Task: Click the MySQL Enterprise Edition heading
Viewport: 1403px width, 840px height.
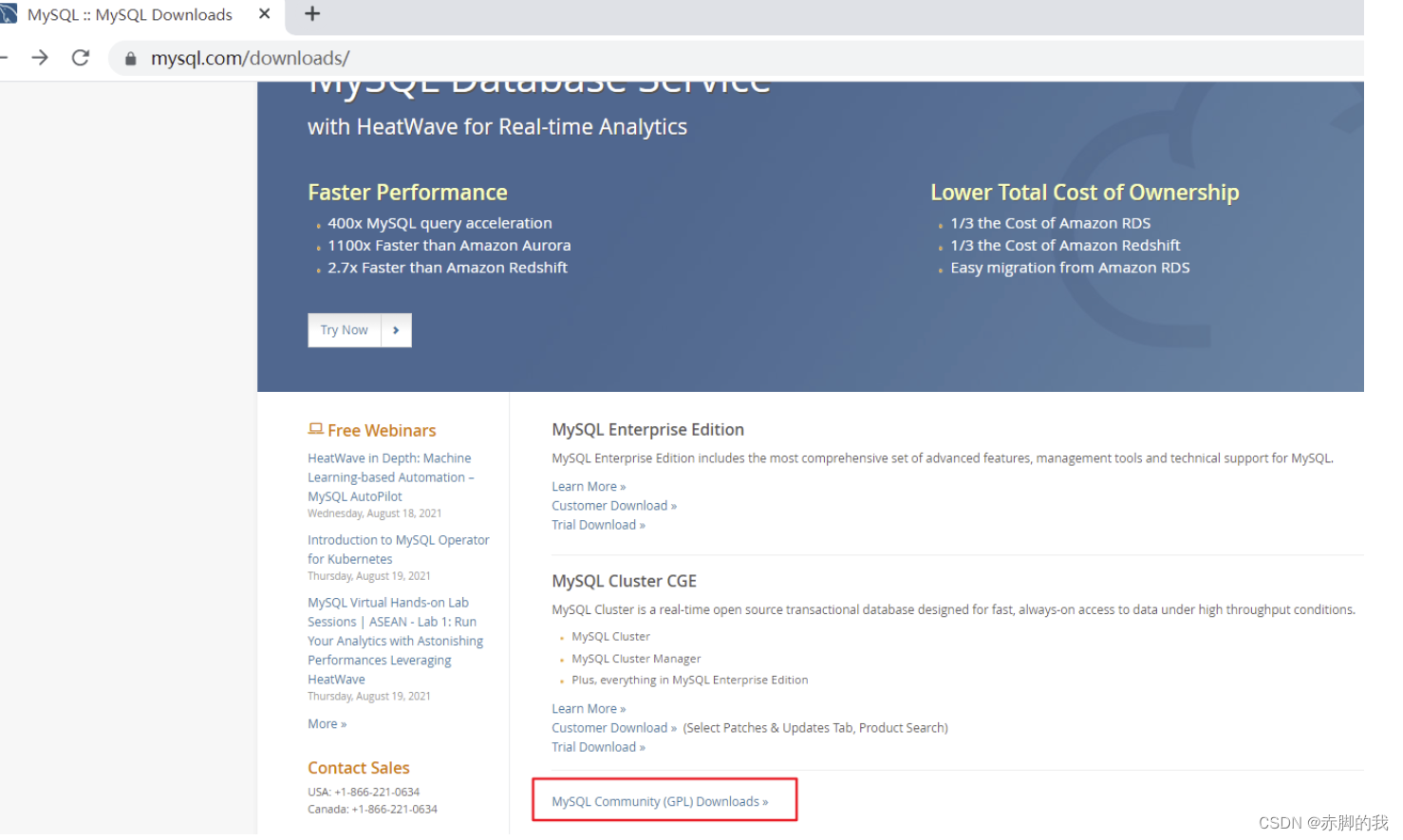Action: pos(647,430)
